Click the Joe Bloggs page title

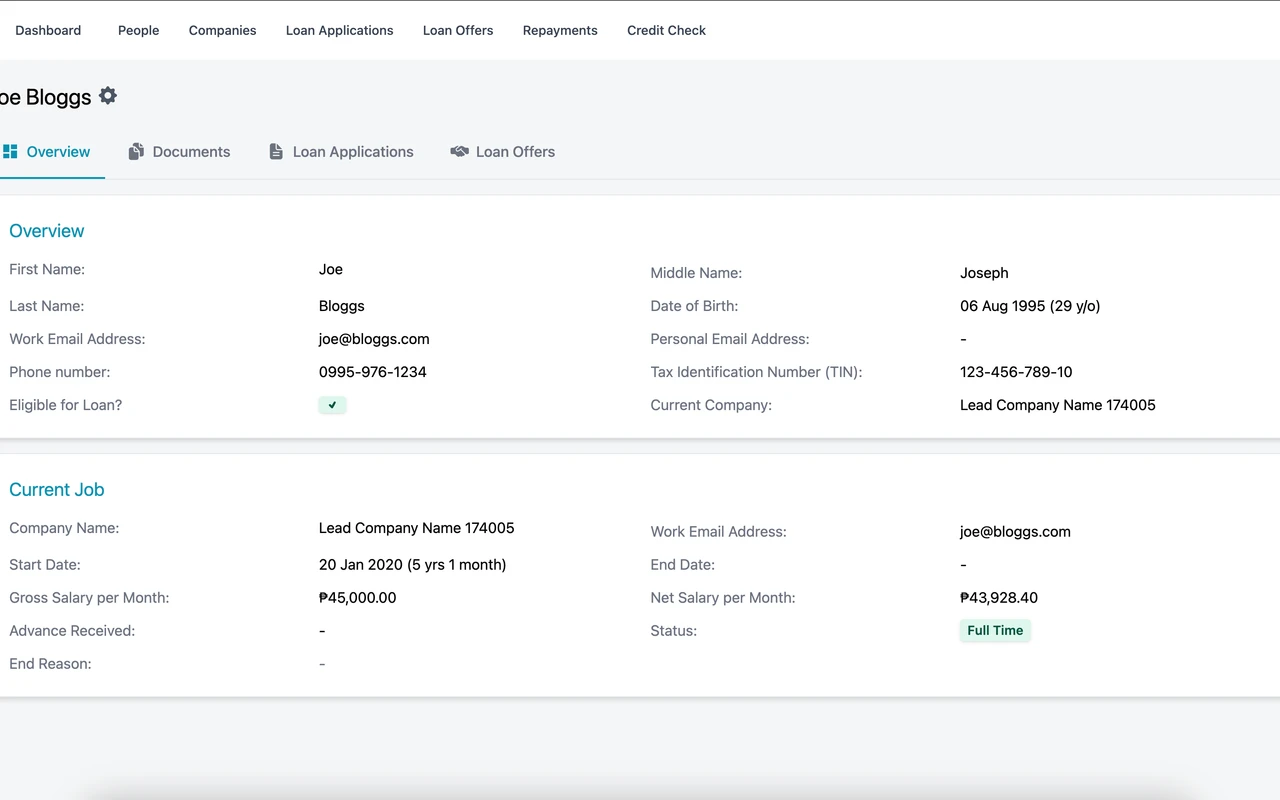pyautogui.click(x=45, y=97)
